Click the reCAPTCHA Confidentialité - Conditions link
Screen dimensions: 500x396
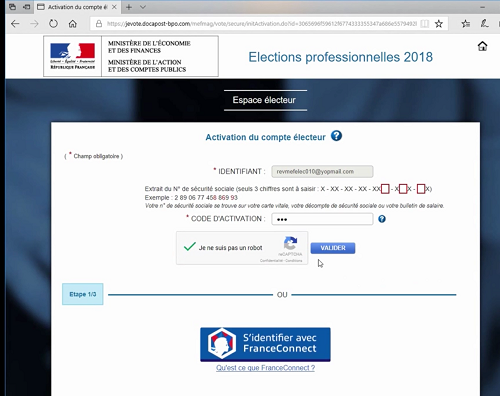281,261
